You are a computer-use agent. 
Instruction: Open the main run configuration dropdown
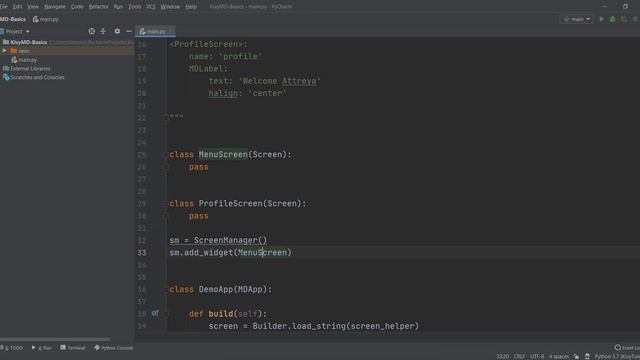(x=577, y=19)
